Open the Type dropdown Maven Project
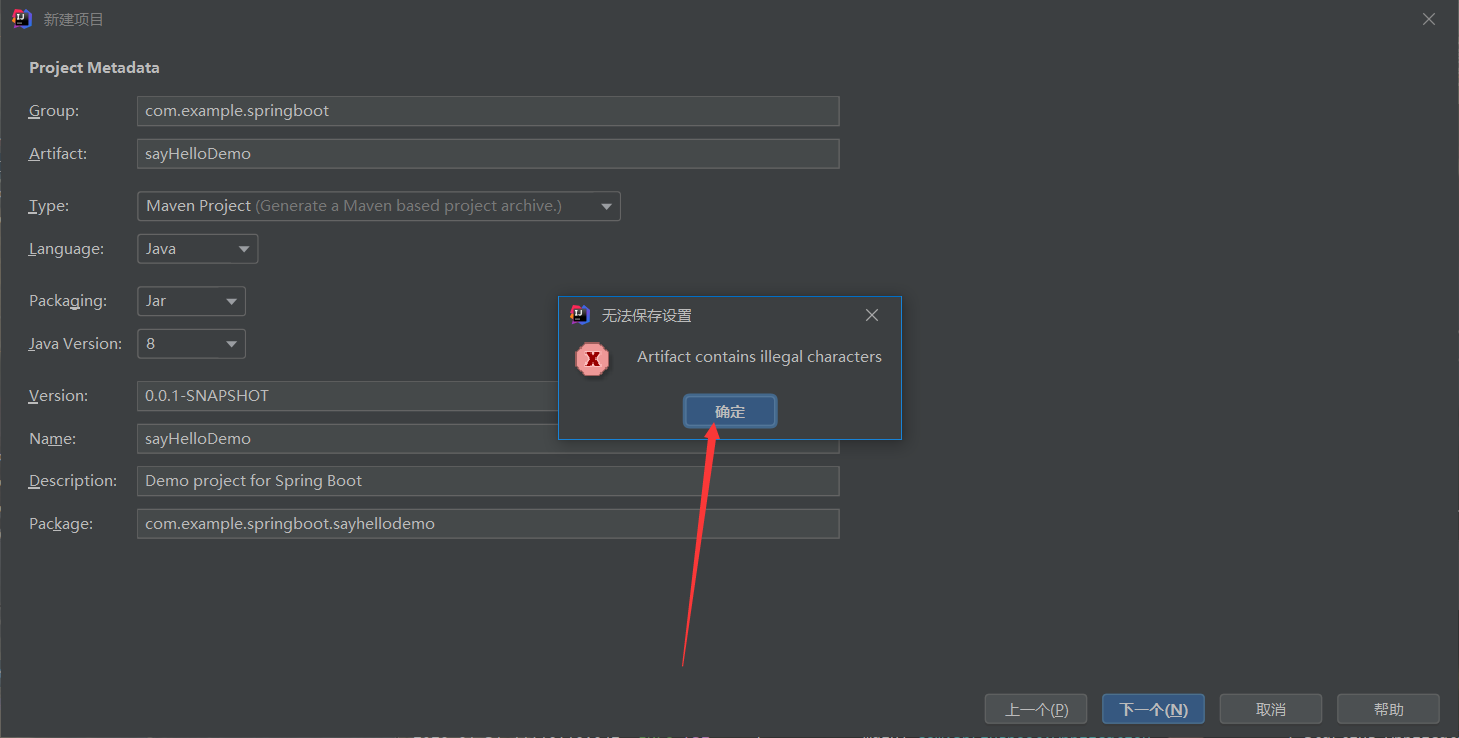Screen dimensions: 1459x738 [x=378, y=206]
